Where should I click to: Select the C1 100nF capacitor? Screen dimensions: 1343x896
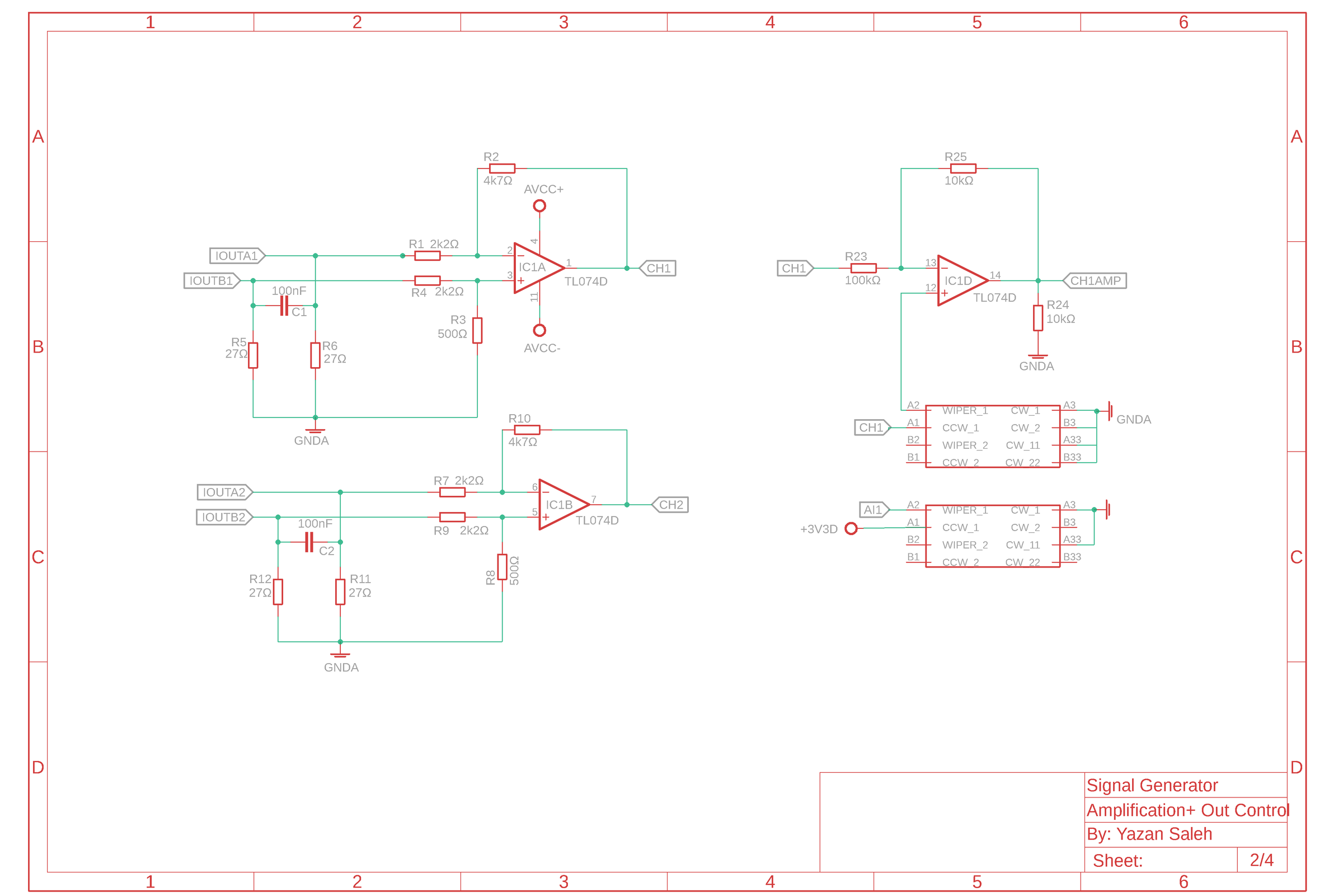(x=284, y=306)
